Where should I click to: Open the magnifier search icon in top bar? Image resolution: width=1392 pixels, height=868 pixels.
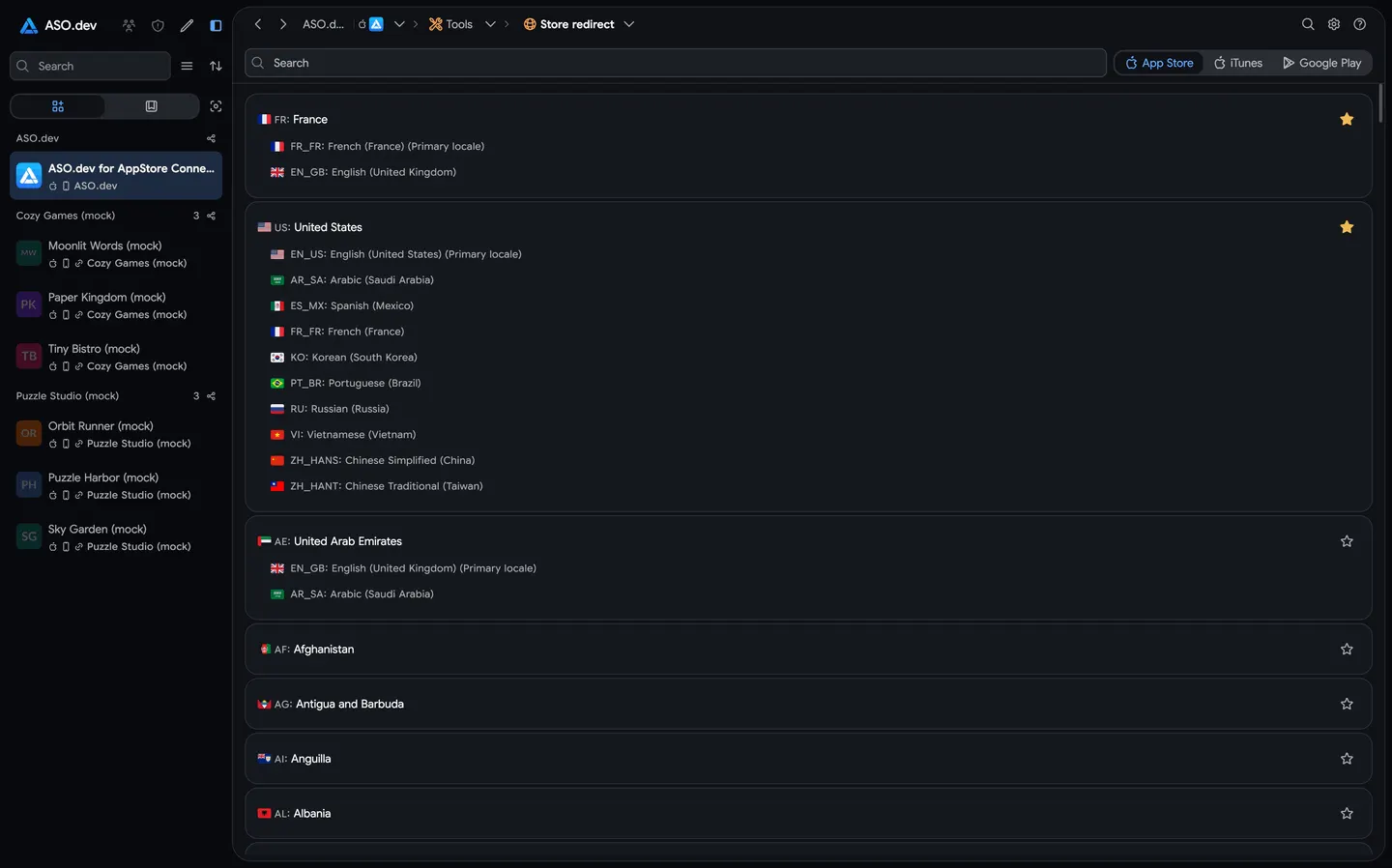(x=1308, y=24)
